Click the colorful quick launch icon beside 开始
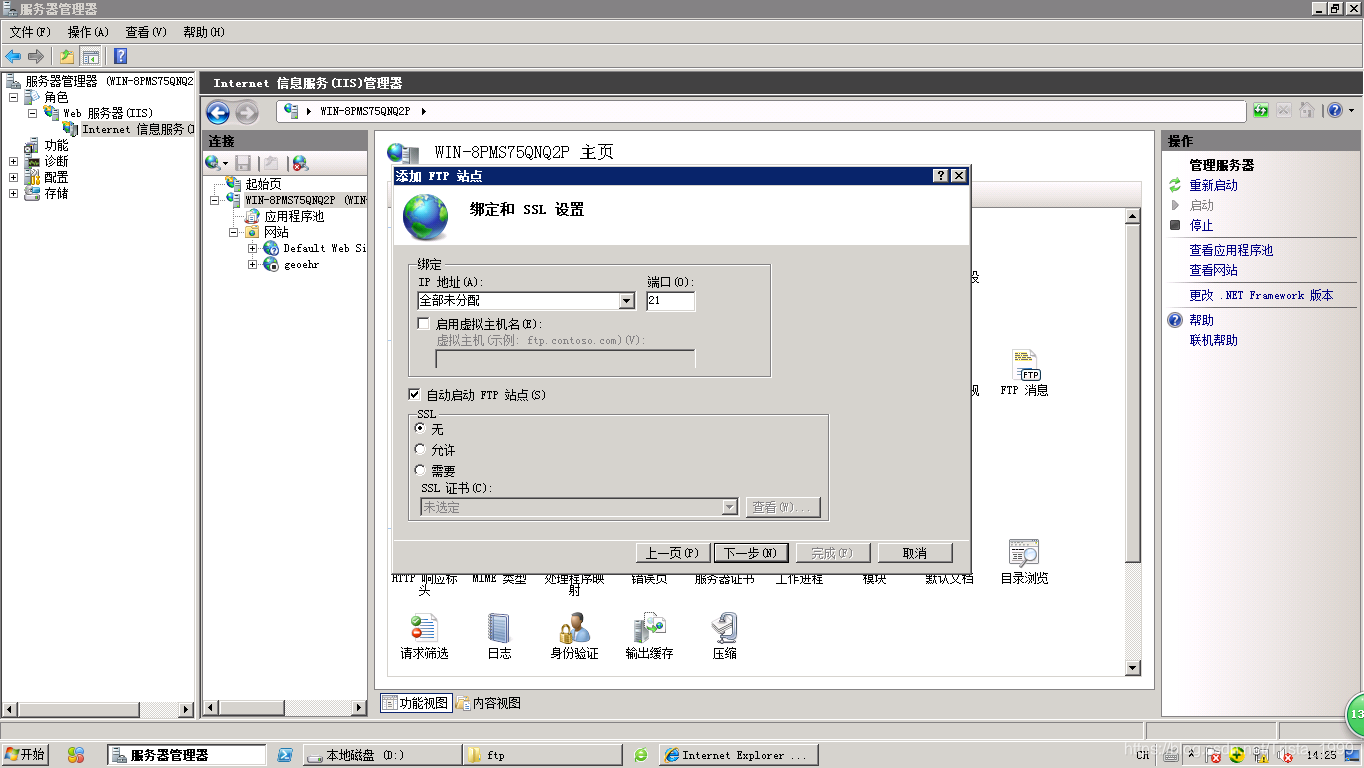1364x768 pixels. tap(76, 755)
